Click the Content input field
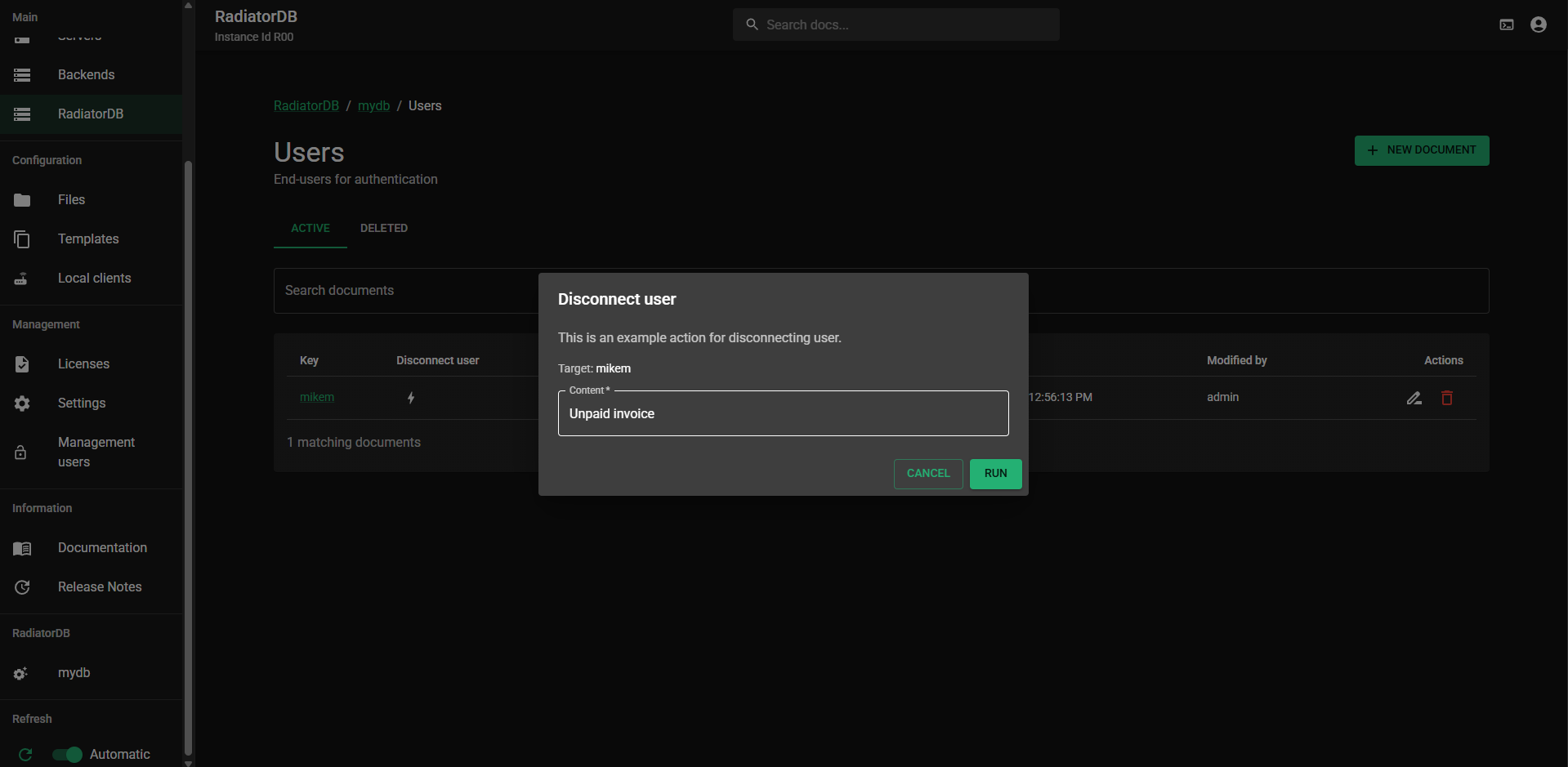The width and height of the screenshot is (1568, 767). tap(783, 413)
